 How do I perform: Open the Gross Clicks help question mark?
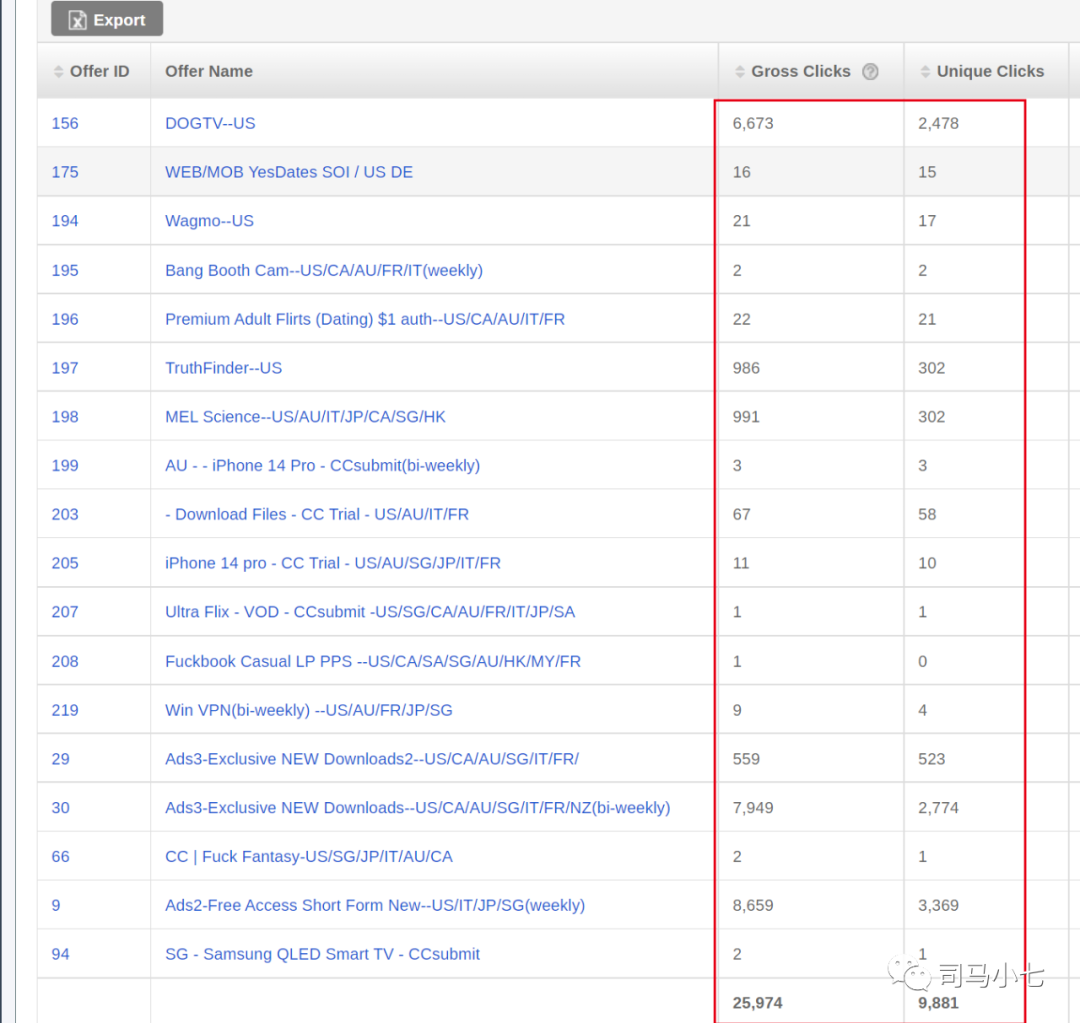point(871,71)
